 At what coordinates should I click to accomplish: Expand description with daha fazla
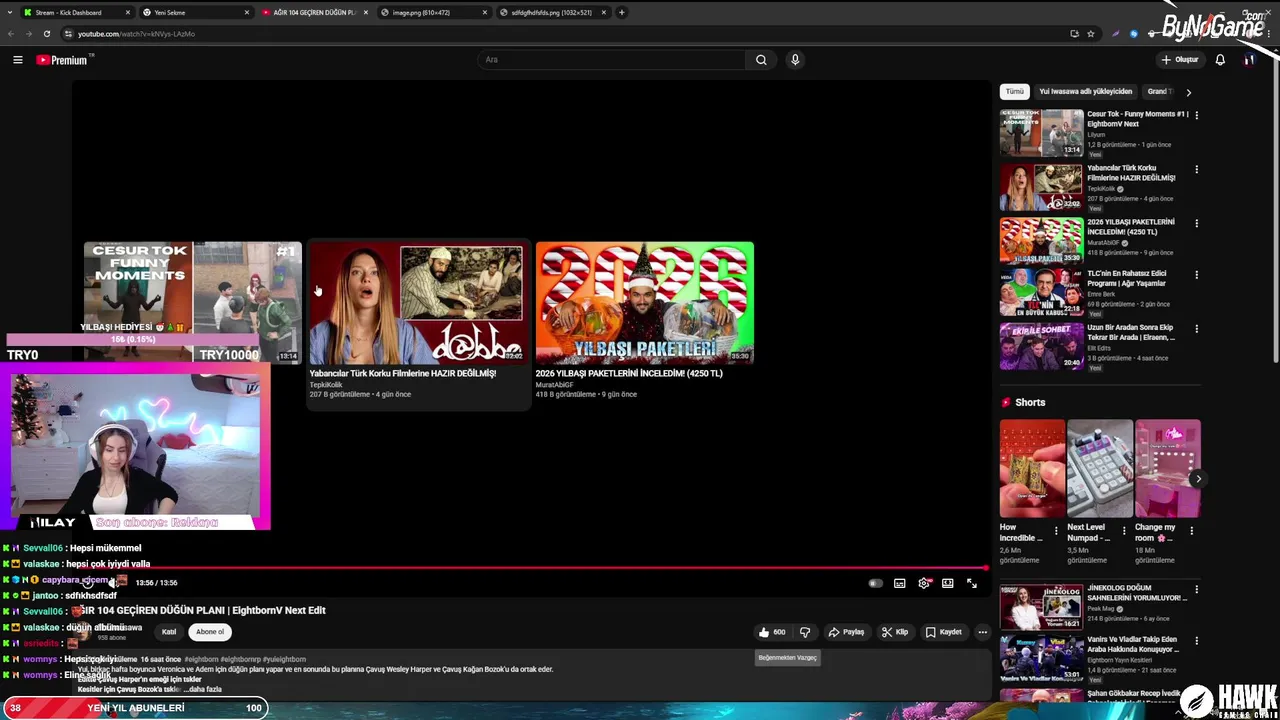[x=201, y=689]
